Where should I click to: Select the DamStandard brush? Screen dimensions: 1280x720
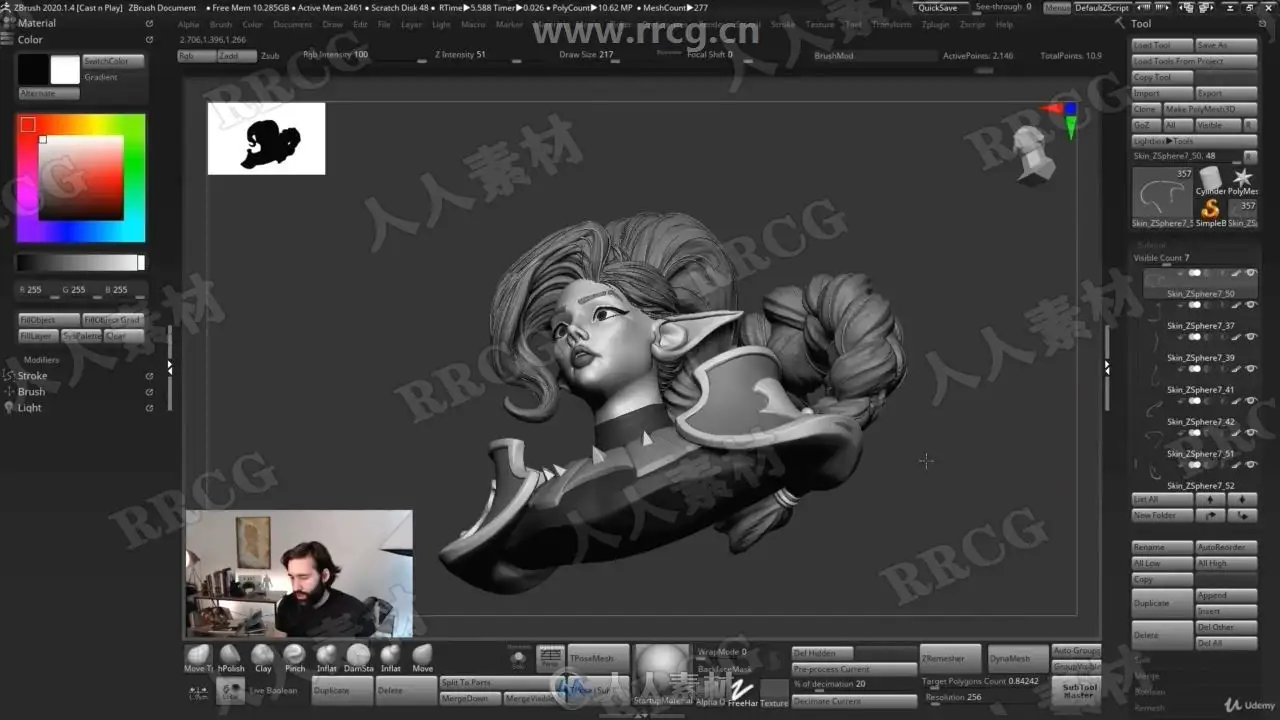point(358,658)
